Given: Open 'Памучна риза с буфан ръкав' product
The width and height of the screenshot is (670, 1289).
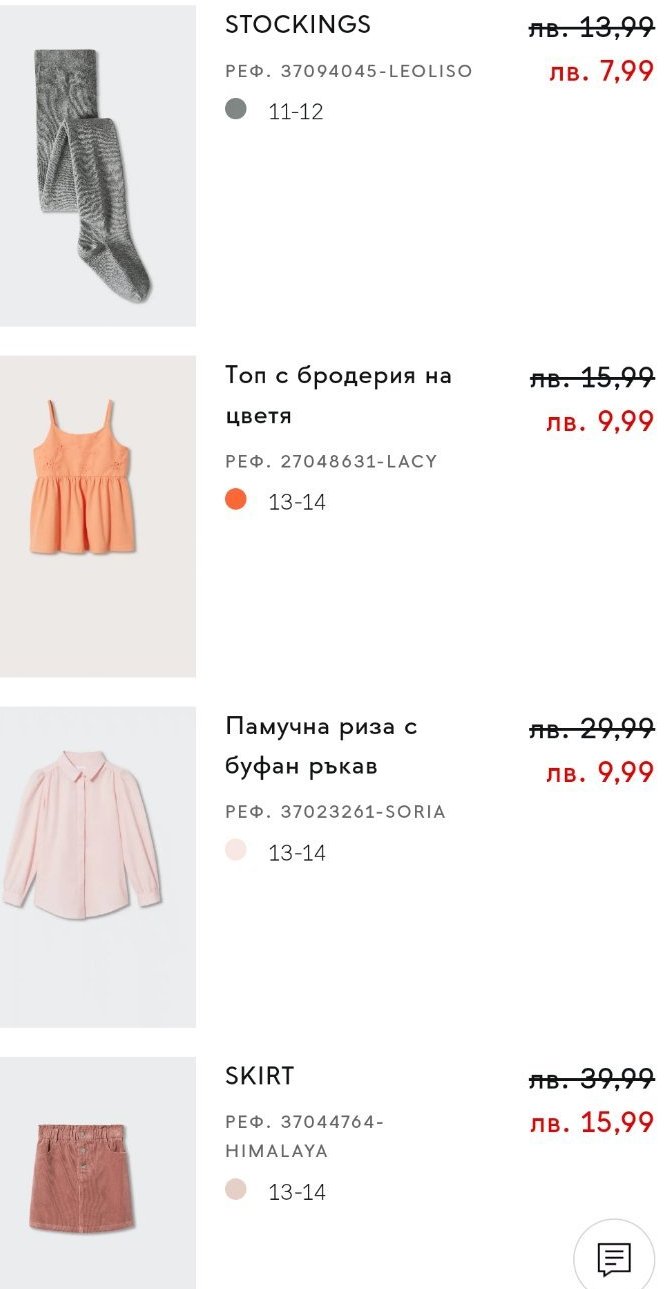Looking at the screenshot, I should (321, 746).
